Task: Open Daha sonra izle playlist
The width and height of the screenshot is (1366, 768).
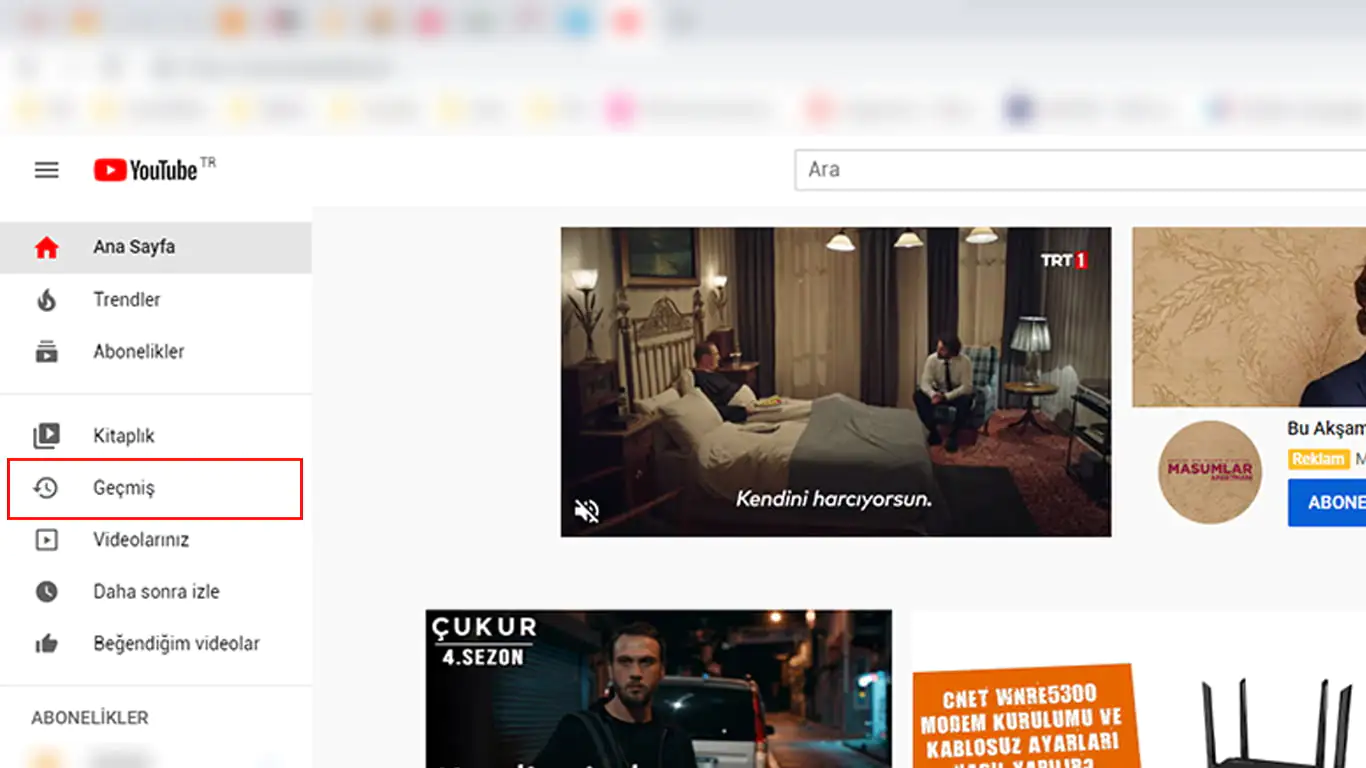Action: tap(156, 592)
